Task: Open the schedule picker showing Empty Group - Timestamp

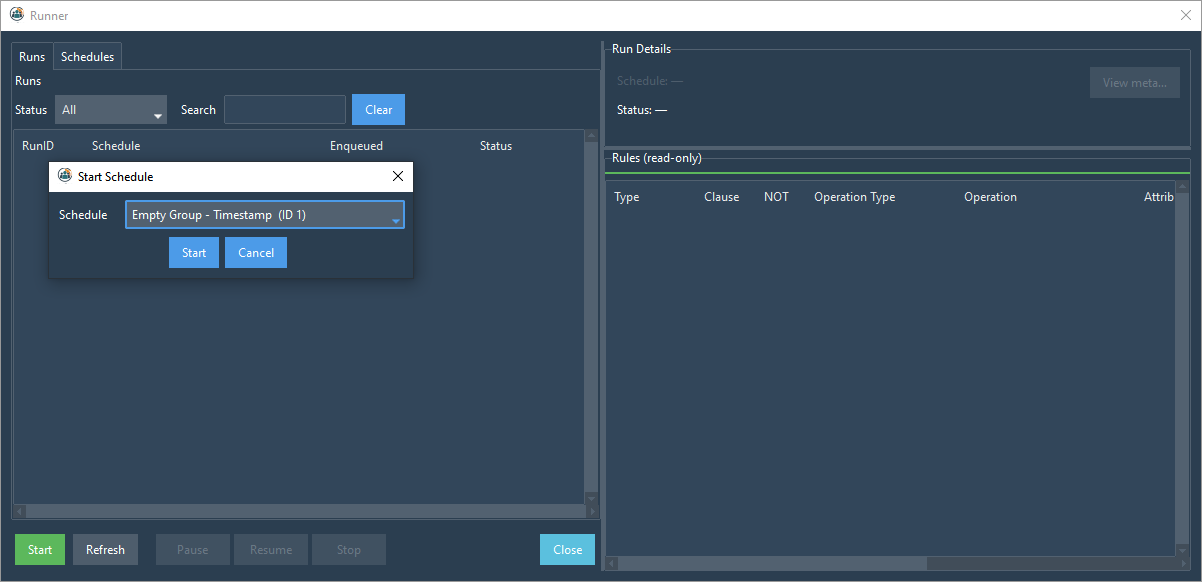Action: coord(265,214)
